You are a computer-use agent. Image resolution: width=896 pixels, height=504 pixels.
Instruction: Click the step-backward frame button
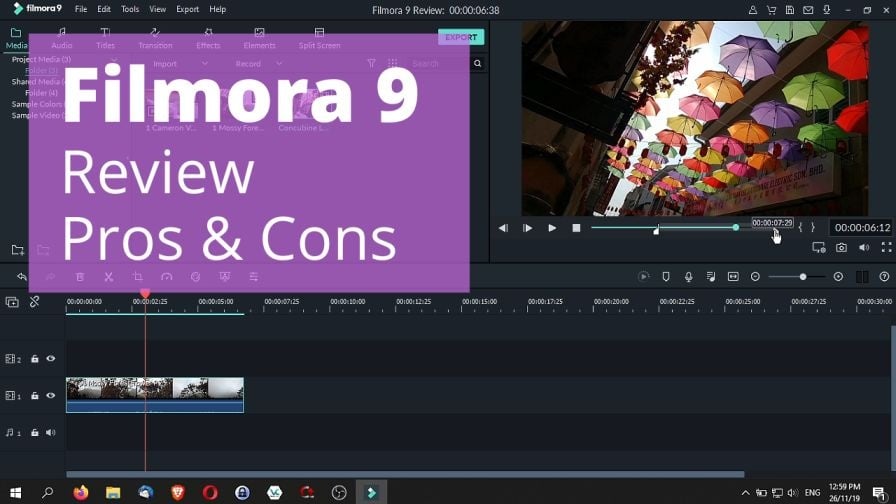tap(503, 227)
